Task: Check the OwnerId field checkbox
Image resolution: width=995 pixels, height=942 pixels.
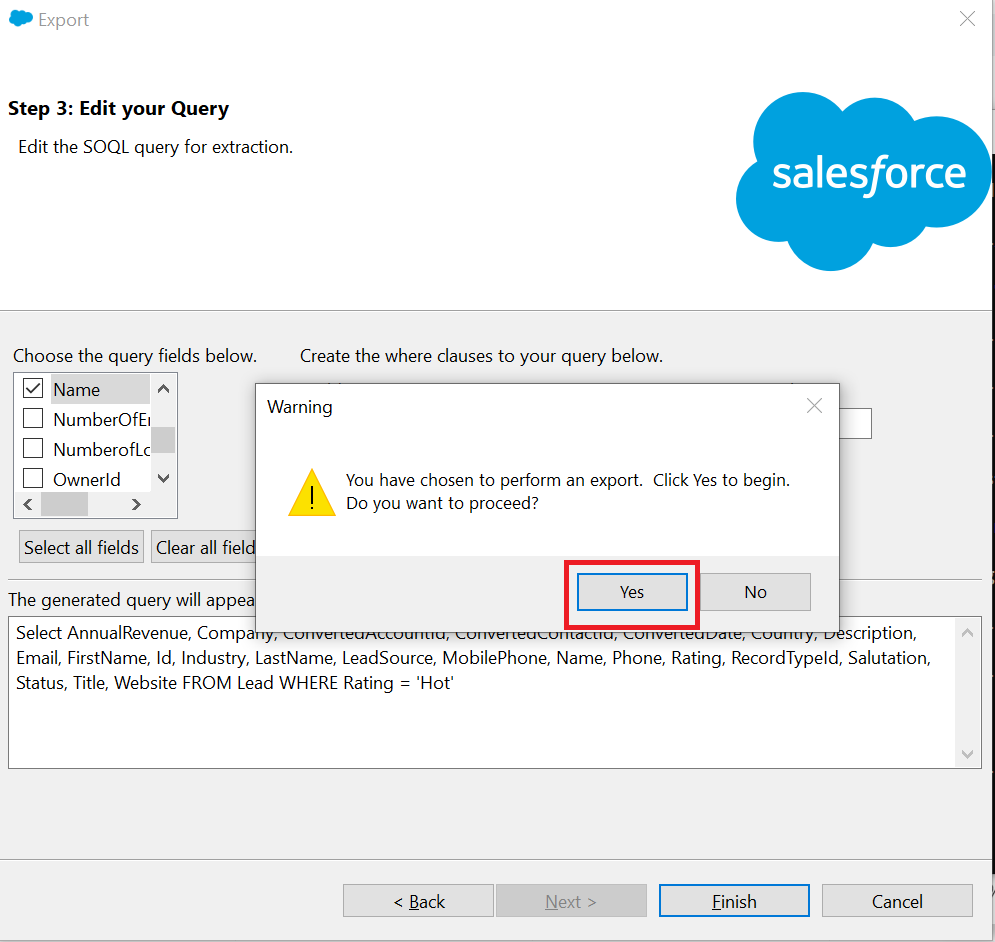Action: pos(33,479)
